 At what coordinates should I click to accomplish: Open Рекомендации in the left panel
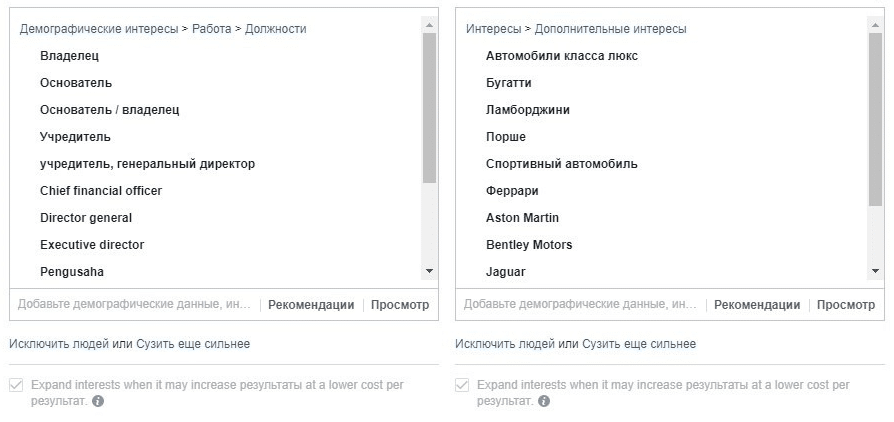click(x=311, y=305)
